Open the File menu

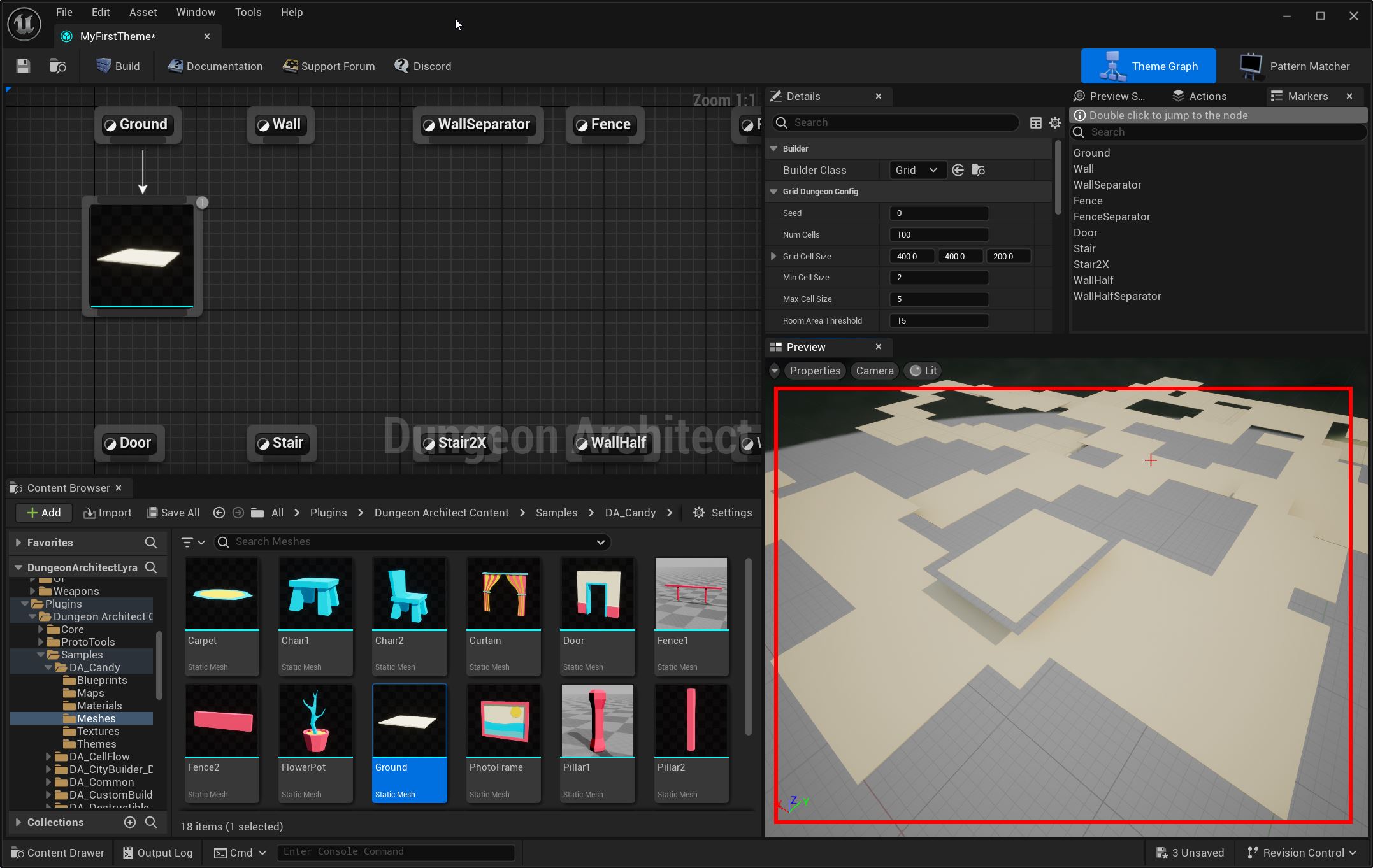64,12
